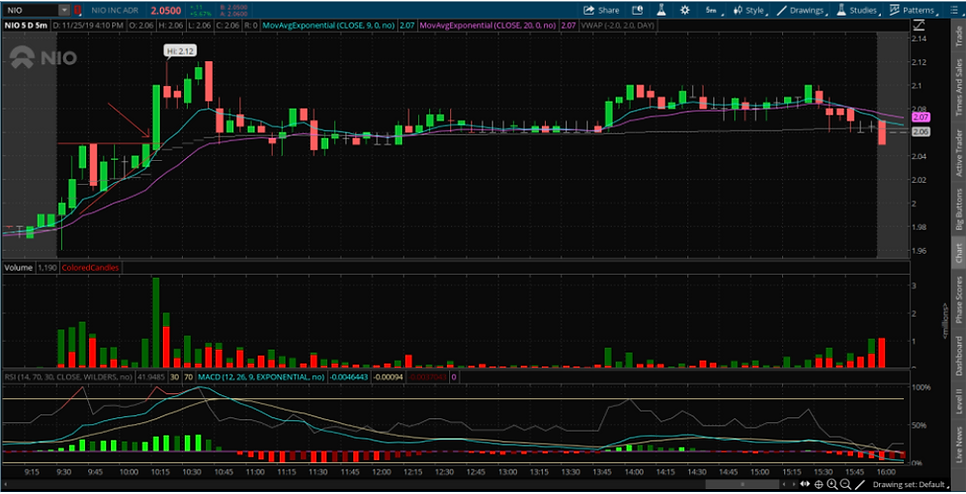The image size is (966, 494).
Task: Expand the NIO symbol dropdown arrow
Action: pos(65,10)
